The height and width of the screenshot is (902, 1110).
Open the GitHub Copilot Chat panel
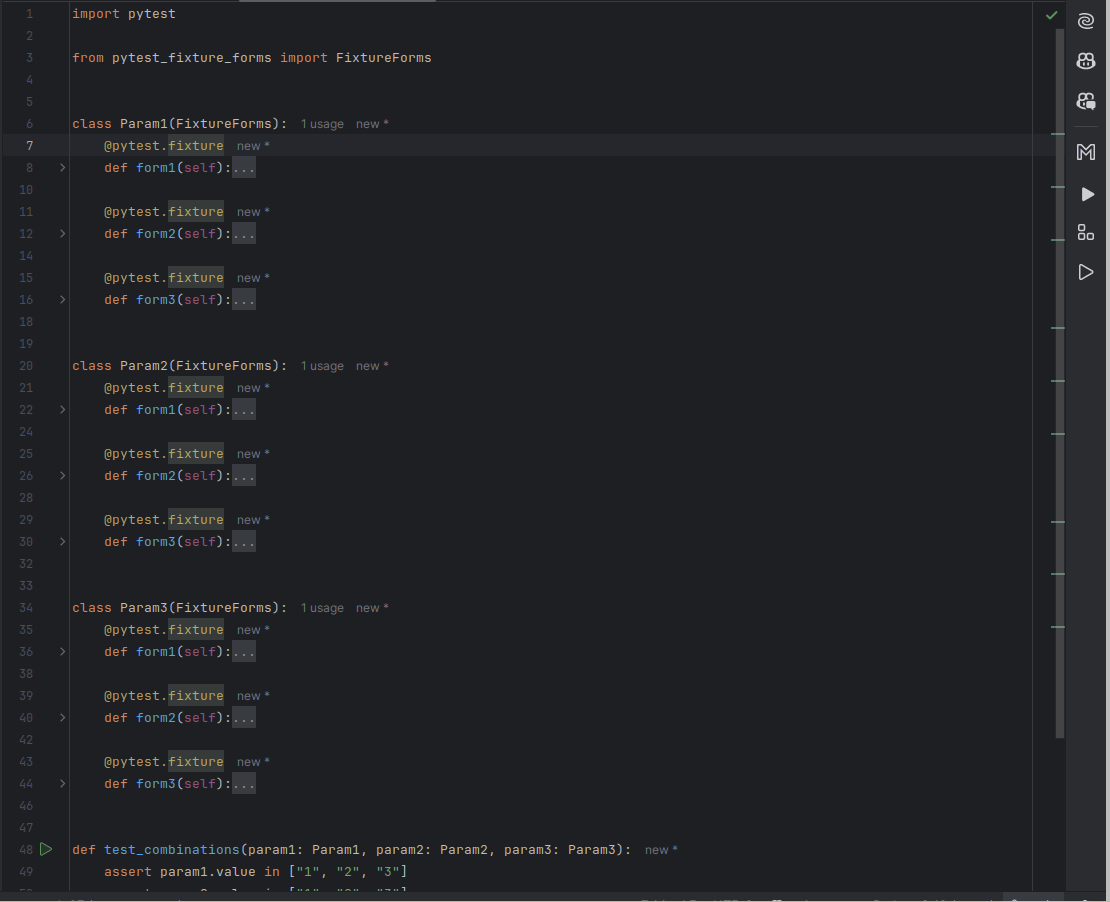tap(1085, 101)
